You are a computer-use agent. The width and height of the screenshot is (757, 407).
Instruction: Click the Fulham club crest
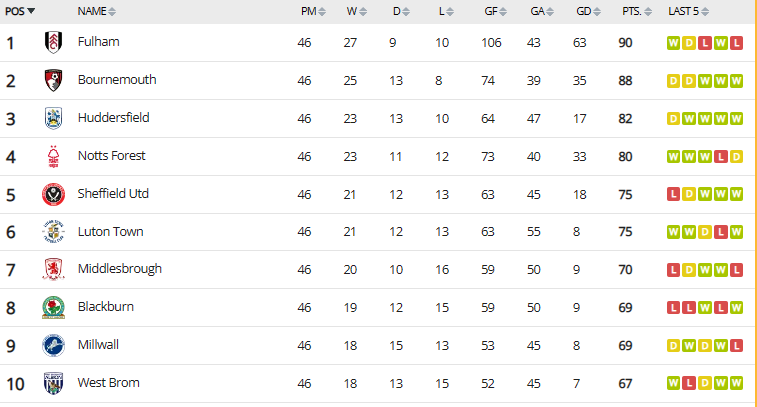53,42
